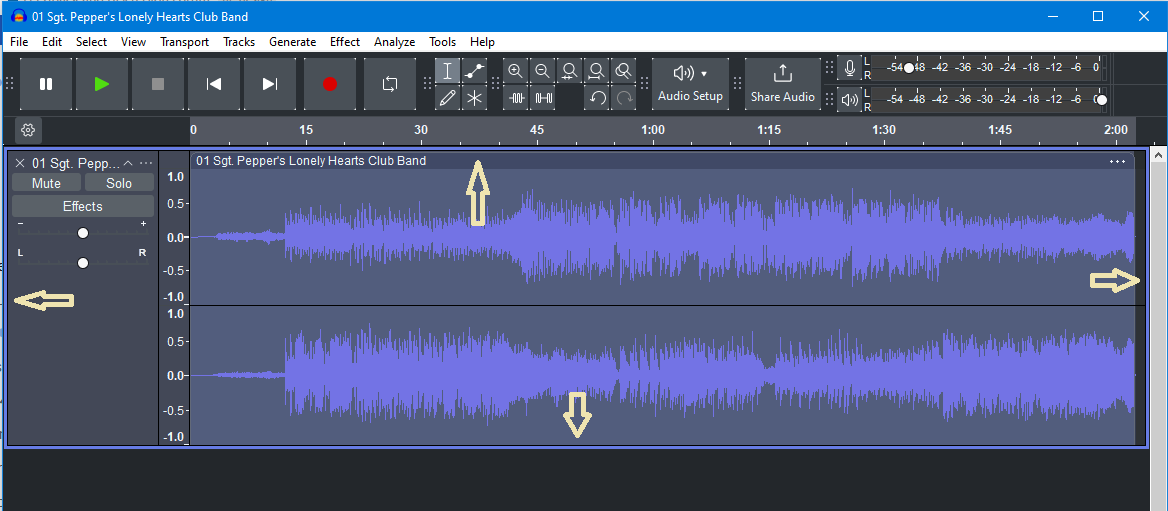Image resolution: width=1168 pixels, height=511 pixels.
Task: Trim audio outside selection icon
Action: point(517,98)
